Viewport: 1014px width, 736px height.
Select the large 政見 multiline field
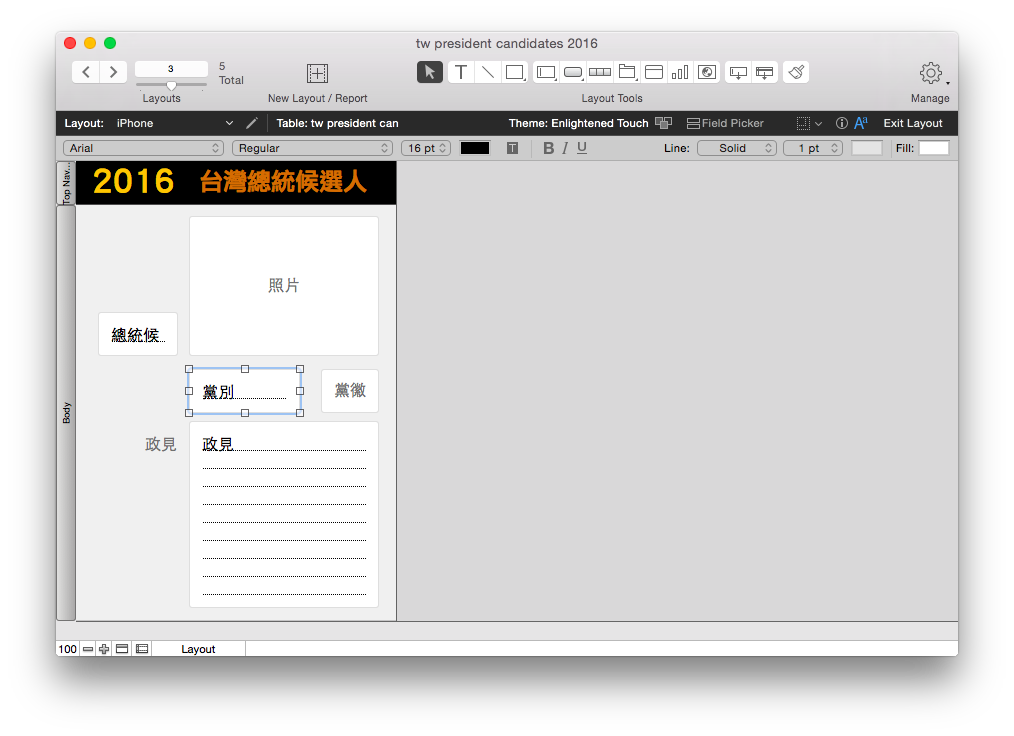(x=284, y=515)
